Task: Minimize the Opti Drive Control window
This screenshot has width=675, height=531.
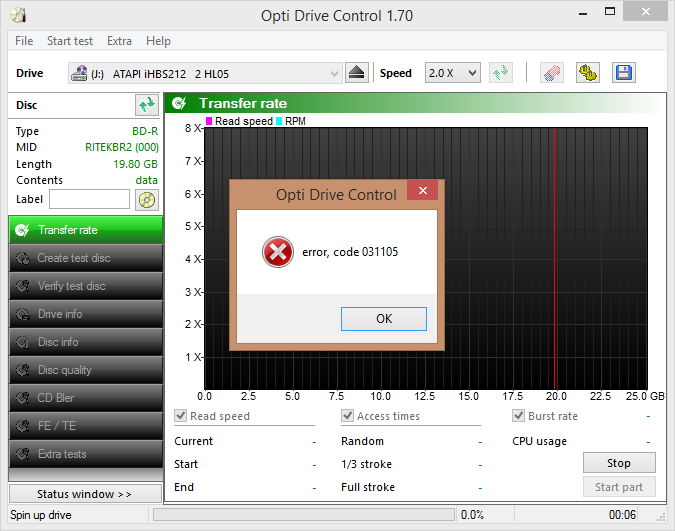Action: tap(583, 13)
